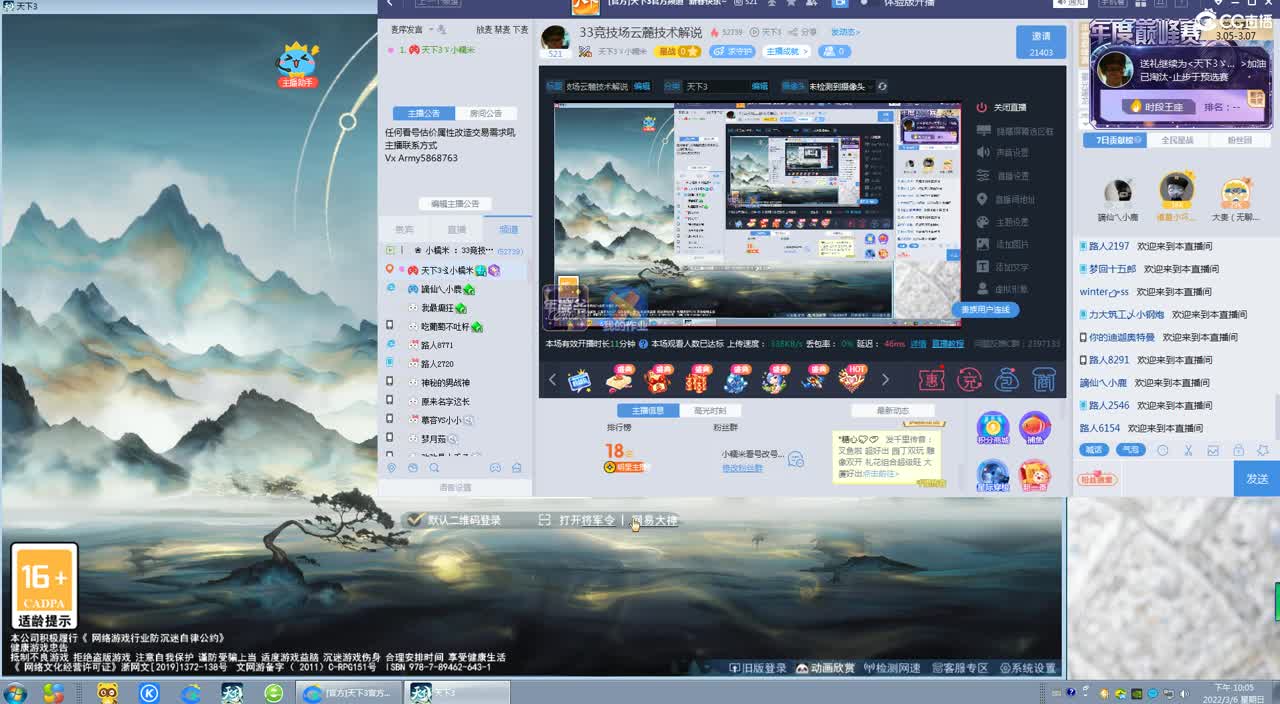Click the streamer avatar near title

click(555, 39)
